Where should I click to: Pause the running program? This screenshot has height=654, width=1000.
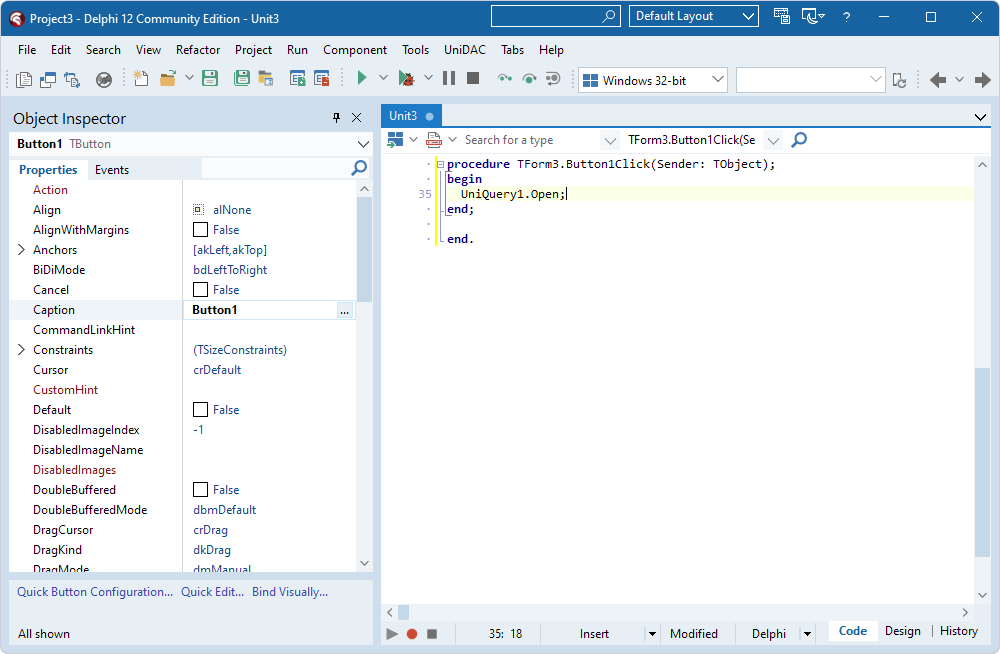tap(450, 77)
